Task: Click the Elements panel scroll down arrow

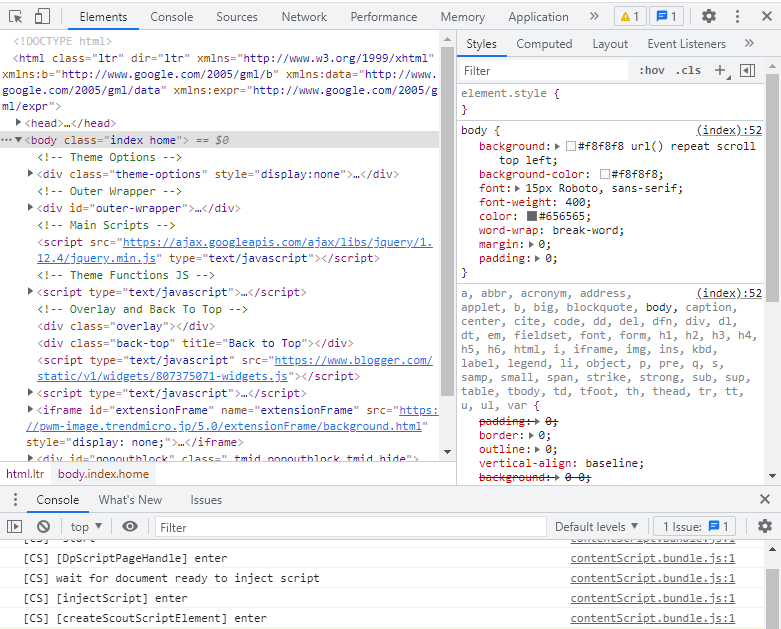Action: [x=447, y=452]
